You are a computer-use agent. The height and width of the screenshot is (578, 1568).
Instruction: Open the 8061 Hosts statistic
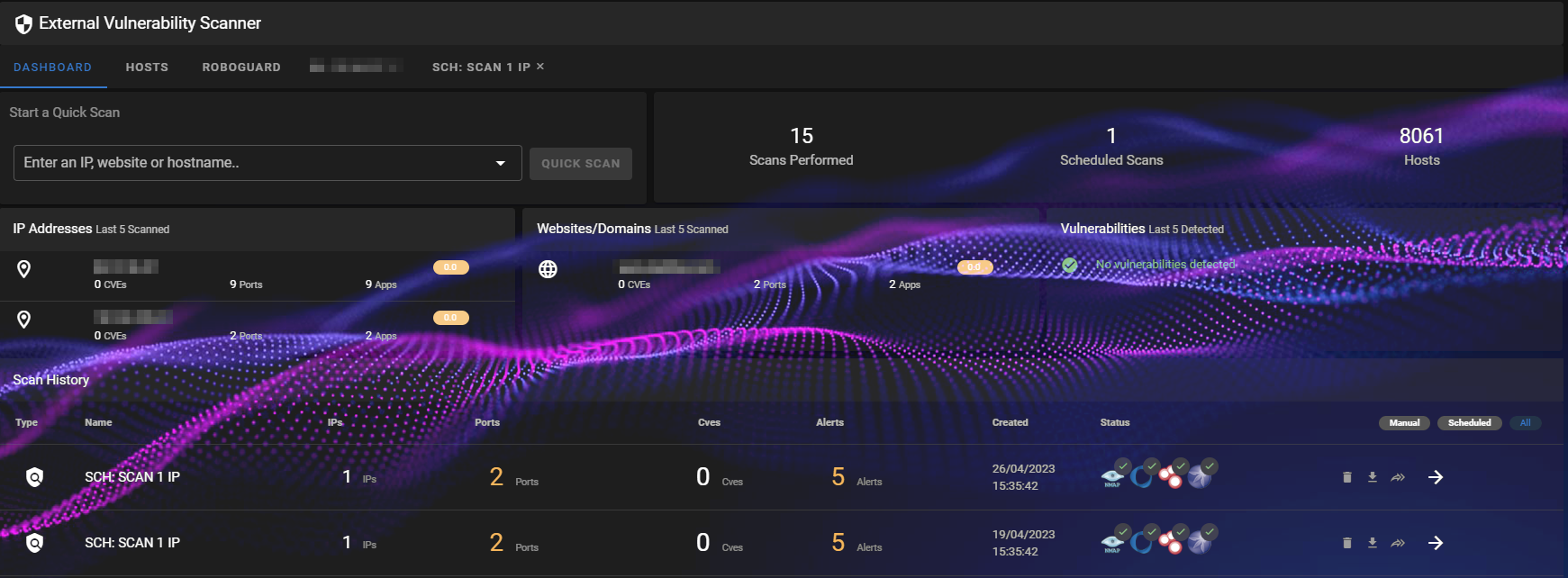[1421, 147]
